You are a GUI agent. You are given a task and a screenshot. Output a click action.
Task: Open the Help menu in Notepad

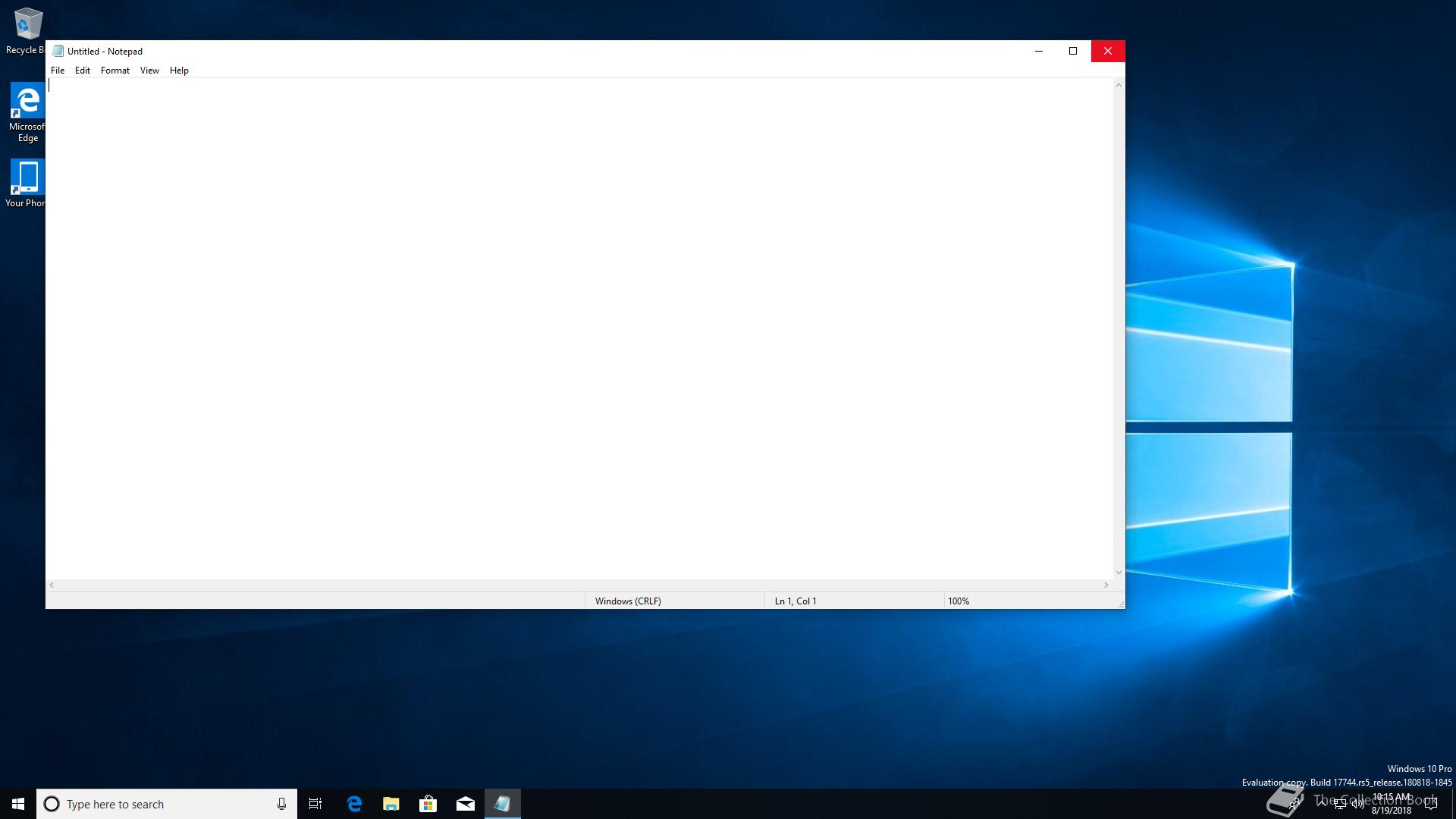[x=179, y=71]
